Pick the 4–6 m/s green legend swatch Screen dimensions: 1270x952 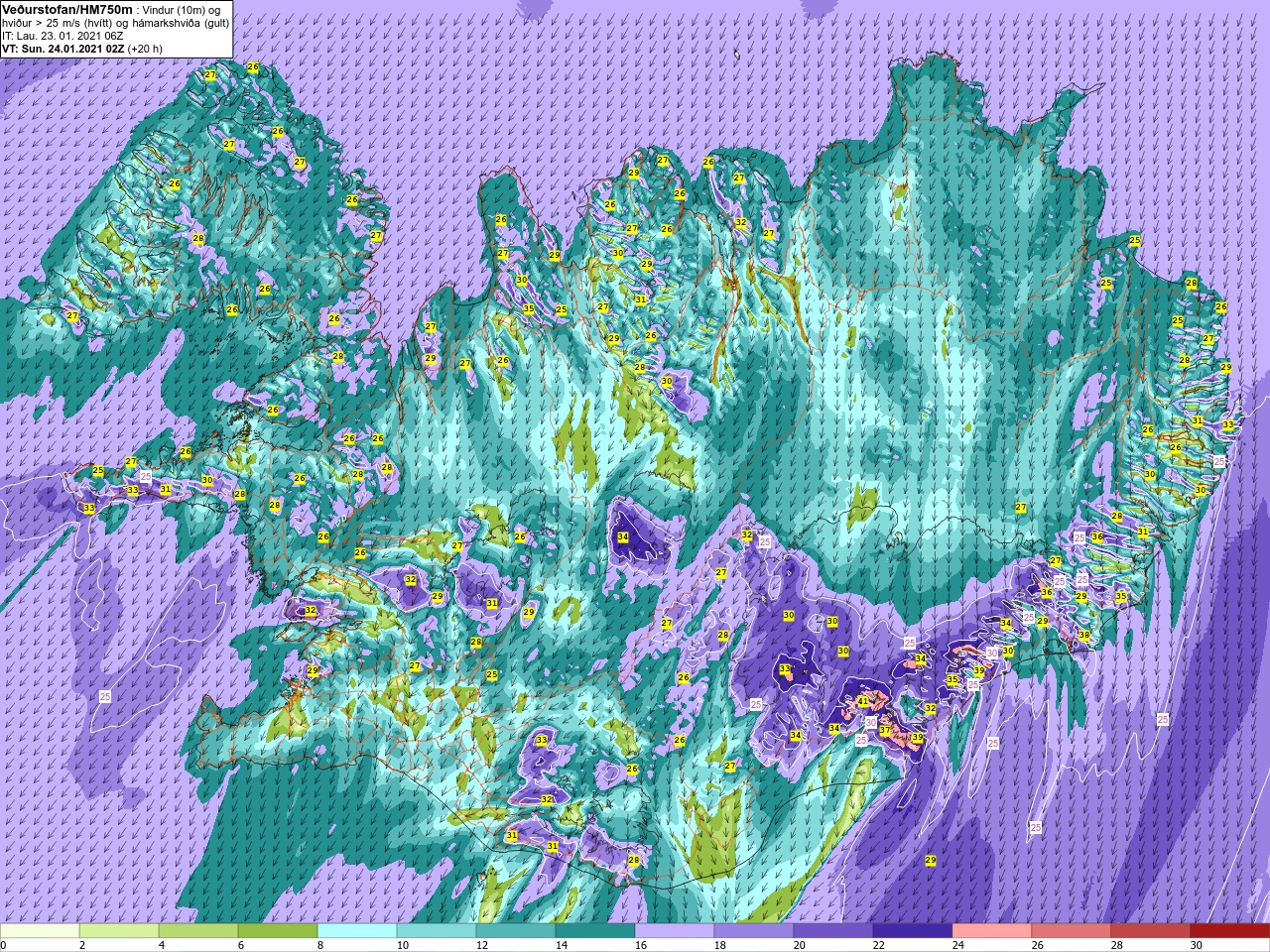(198, 931)
